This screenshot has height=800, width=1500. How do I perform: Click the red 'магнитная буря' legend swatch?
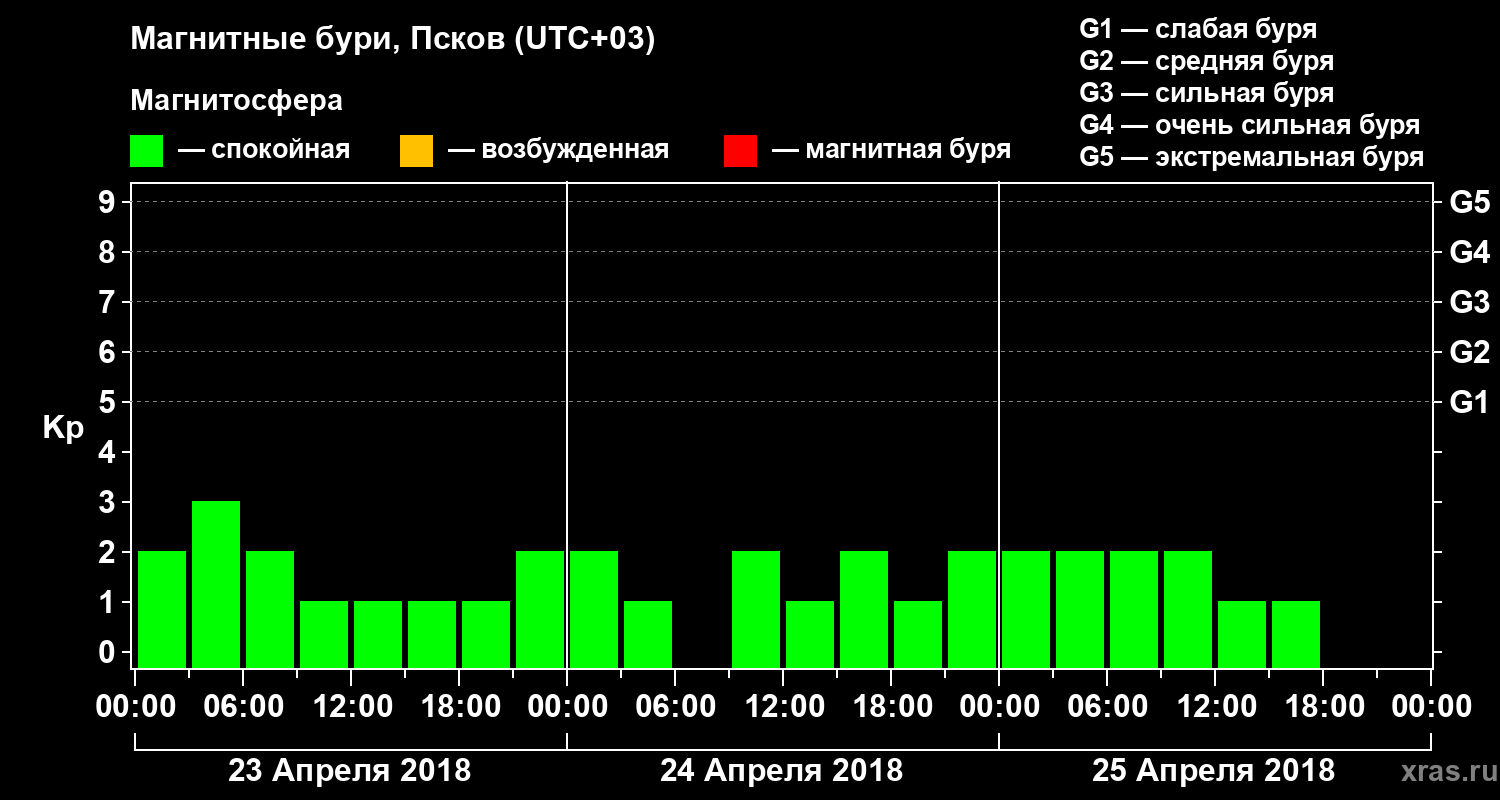(x=740, y=151)
